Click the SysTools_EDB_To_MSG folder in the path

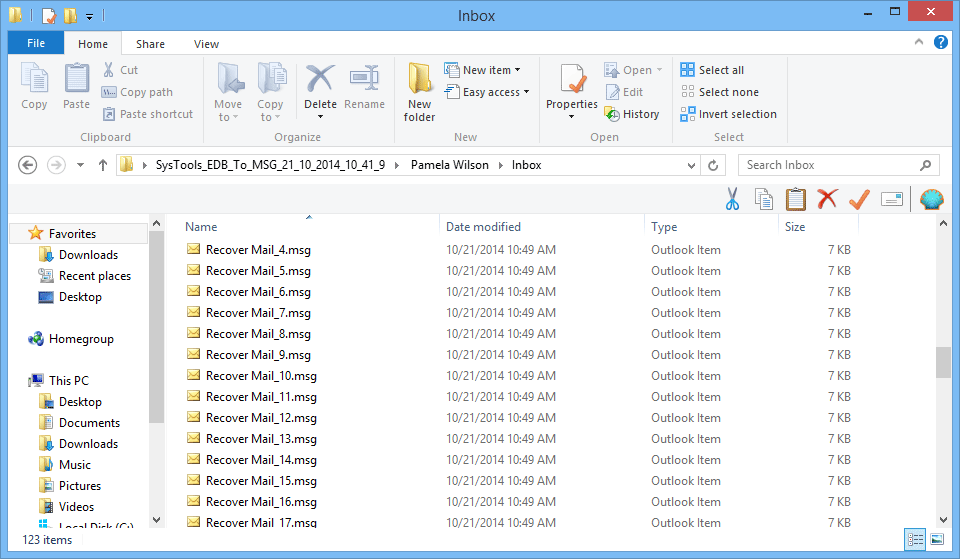271,165
